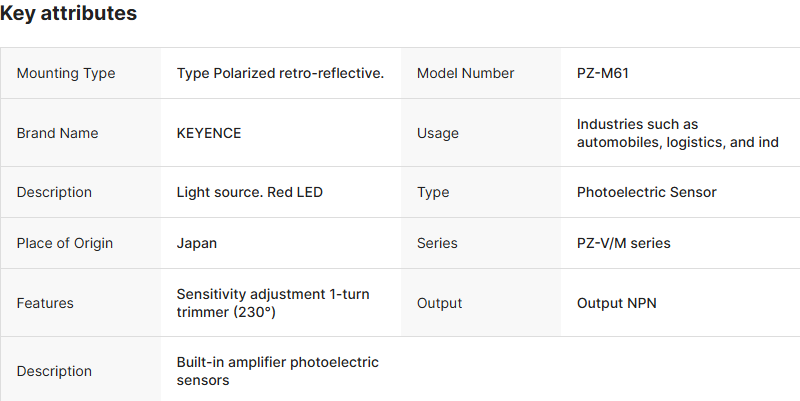Image resolution: width=800 pixels, height=401 pixels.
Task: Click the Key attributes heading
Action: pyautogui.click(x=69, y=14)
